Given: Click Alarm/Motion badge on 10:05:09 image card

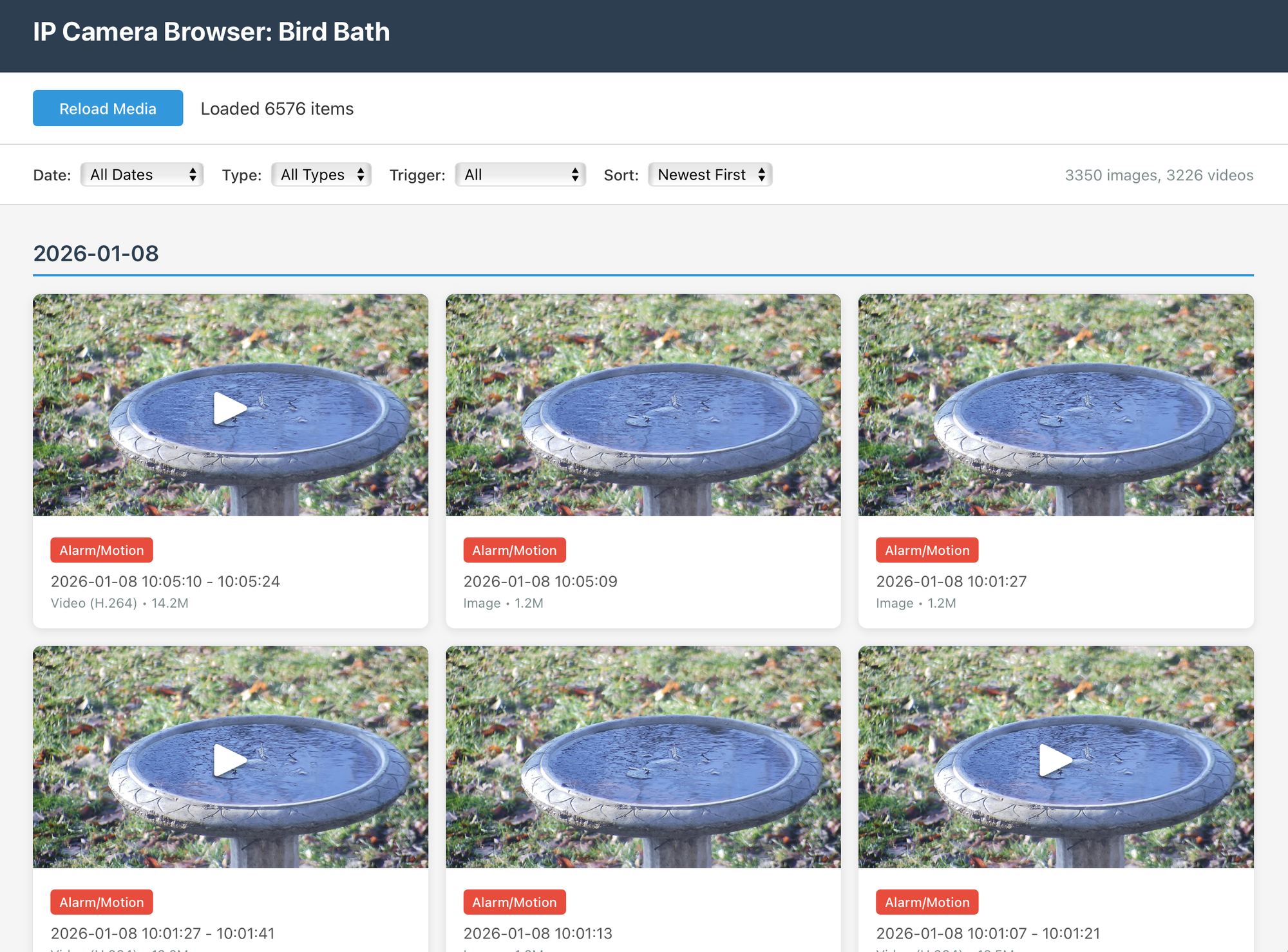Looking at the screenshot, I should (x=514, y=550).
